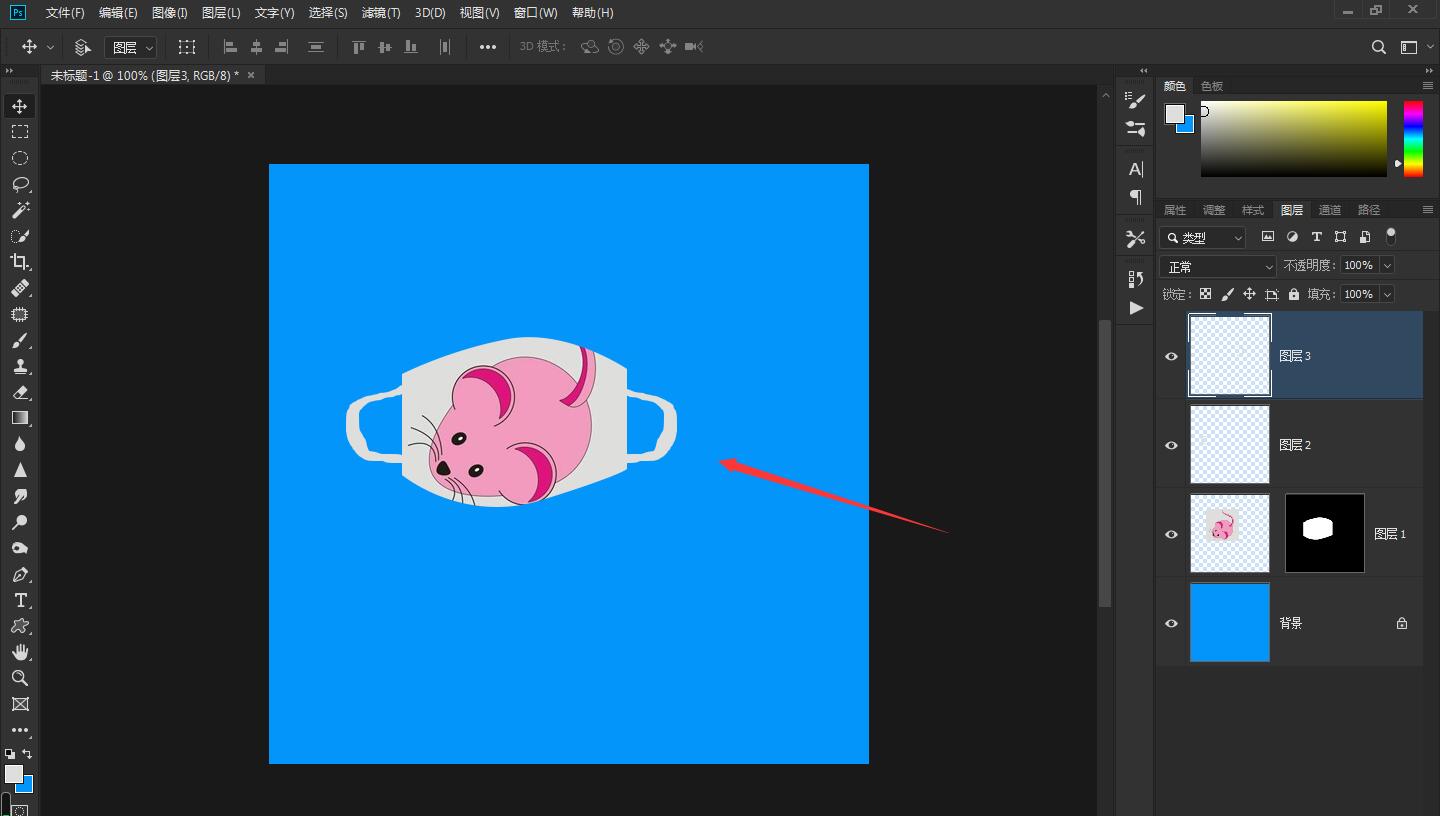
Task: Select the Eraser tool
Action: click(x=19, y=392)
